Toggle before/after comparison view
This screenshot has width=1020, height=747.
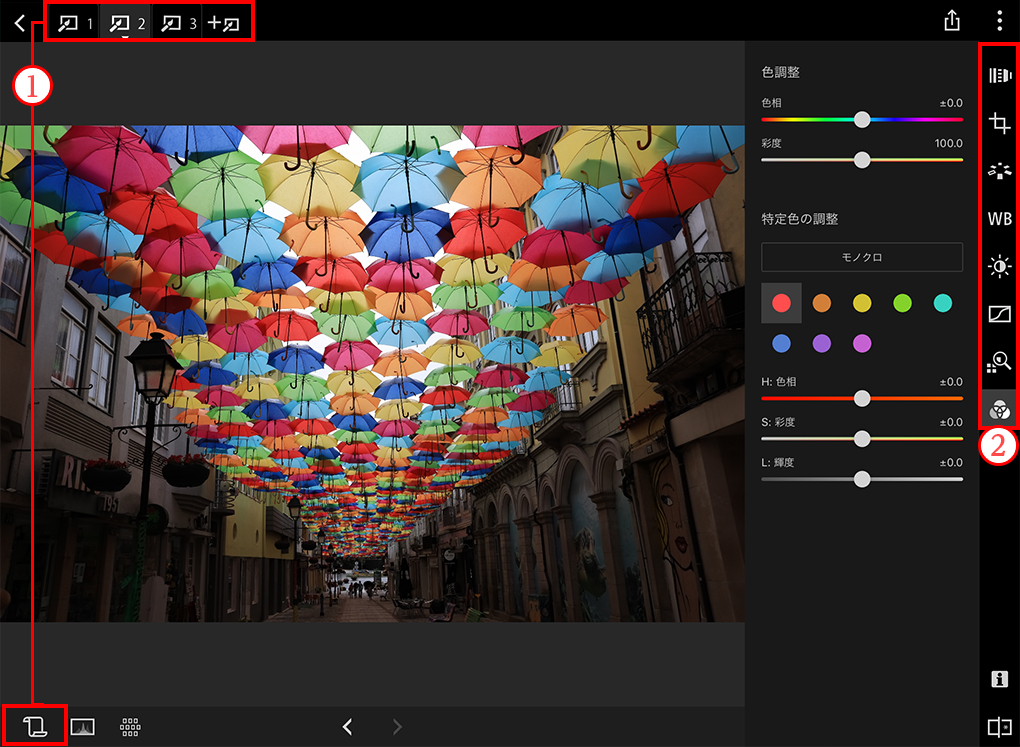point(999,727)
